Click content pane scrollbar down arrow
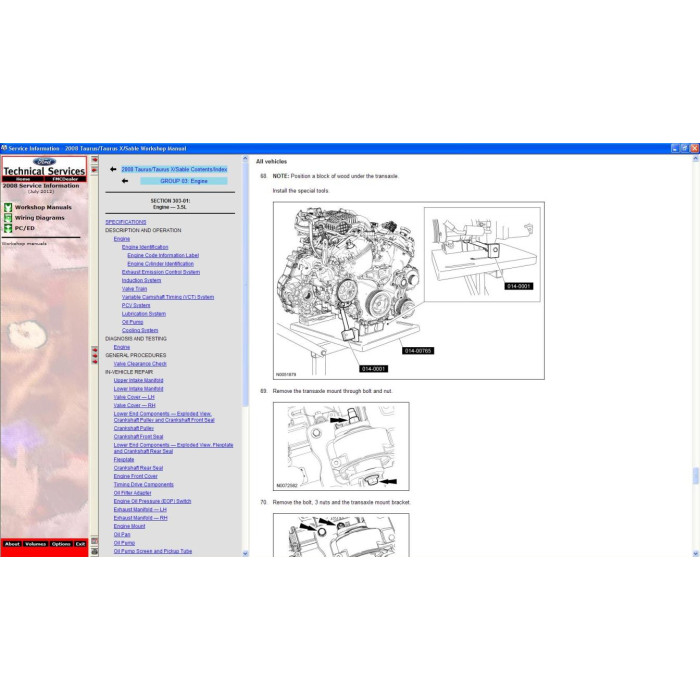Viewport: 700px width, 700px height. coord(696,554)
